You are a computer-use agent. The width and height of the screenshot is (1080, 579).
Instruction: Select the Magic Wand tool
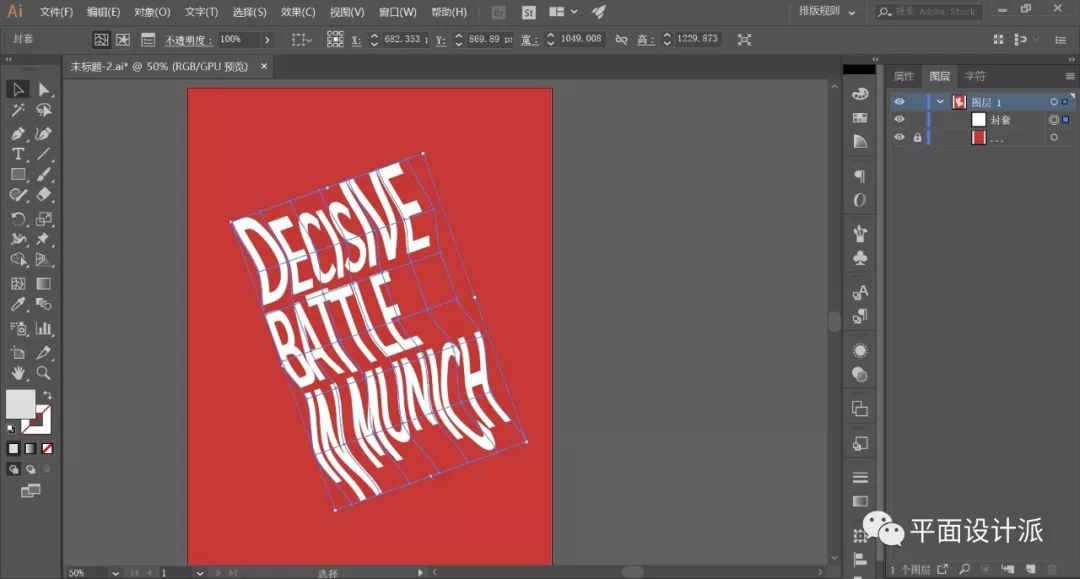pyautogui.click(x=18, y=111)
